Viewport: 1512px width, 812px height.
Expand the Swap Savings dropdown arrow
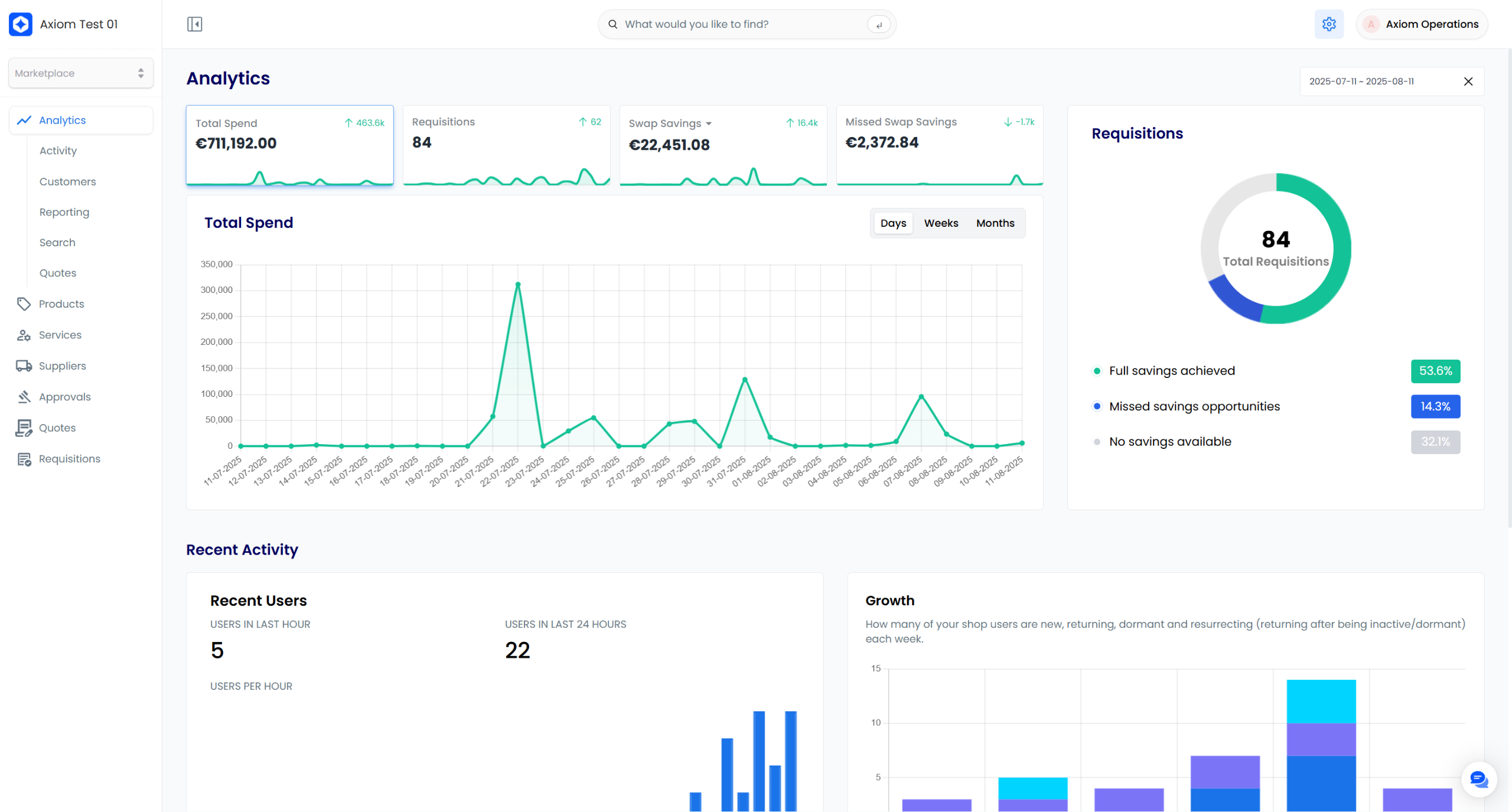(x=708, y=124)
